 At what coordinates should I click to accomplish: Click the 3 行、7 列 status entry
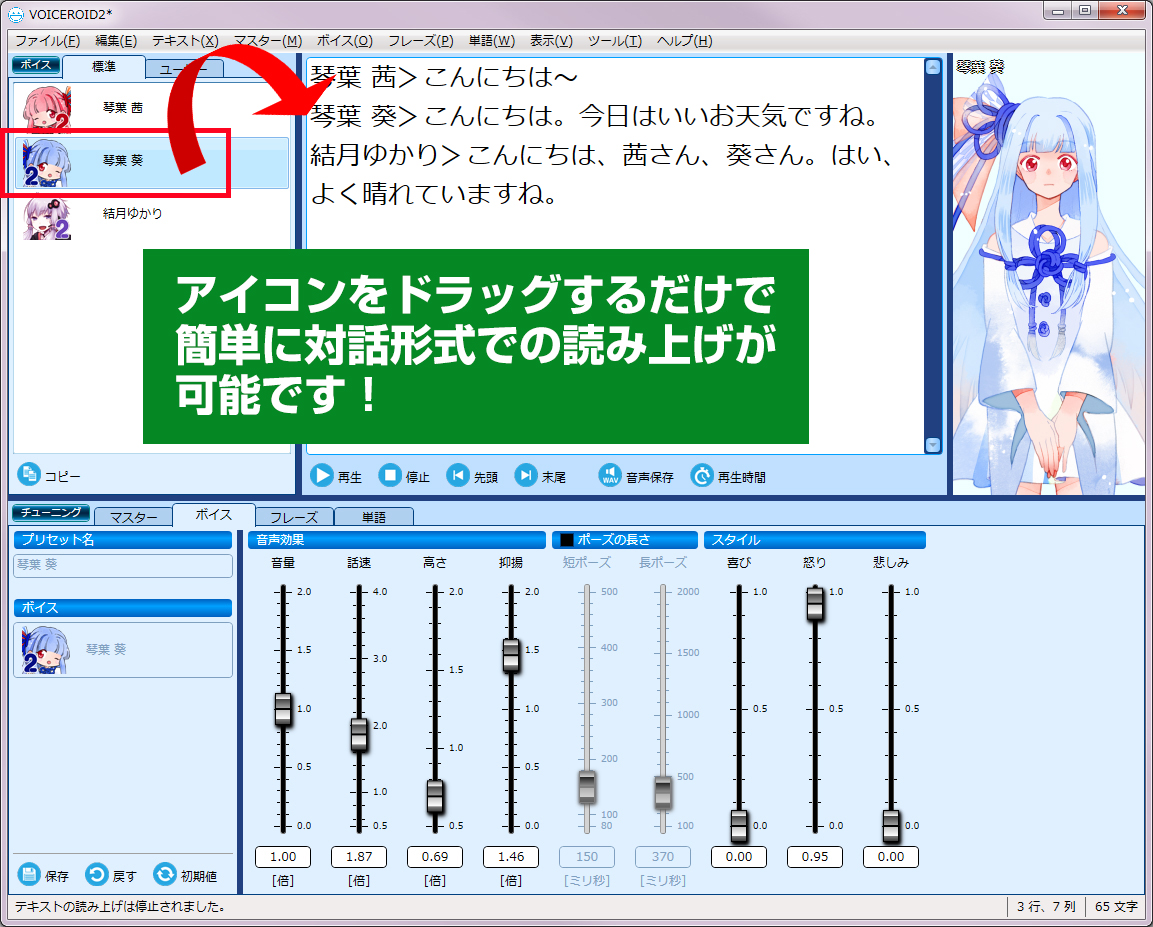[x=1046, y=906]
